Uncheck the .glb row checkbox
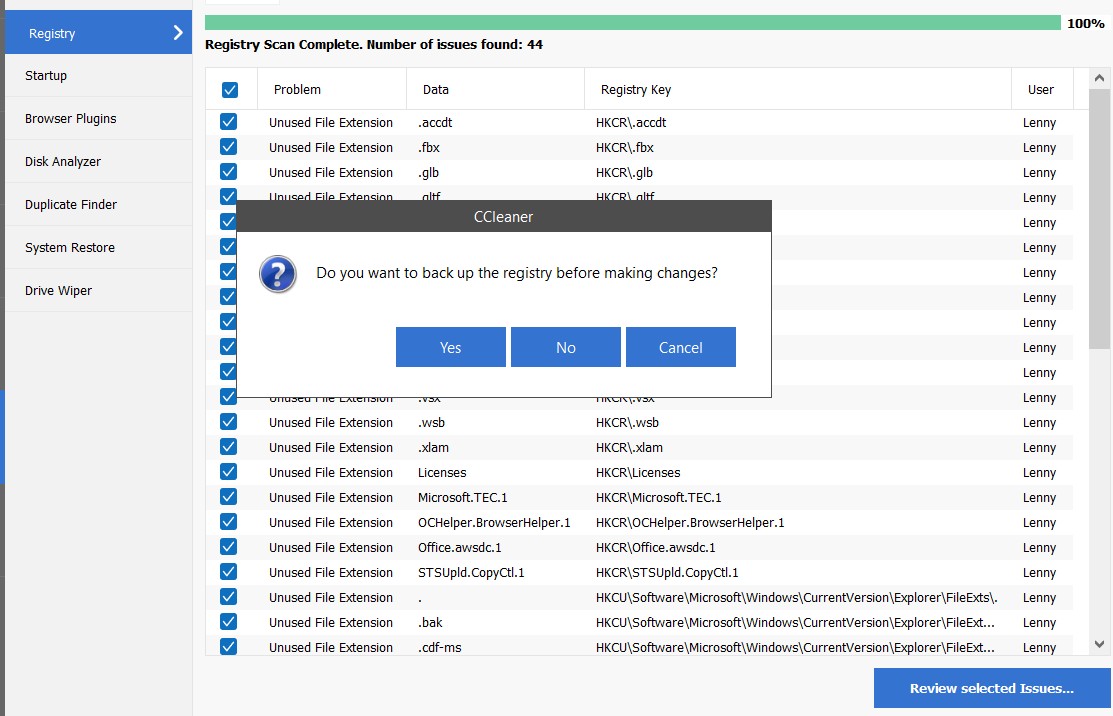The width and height of the screenshot is (1113, 716). click(x=229, y=172)
